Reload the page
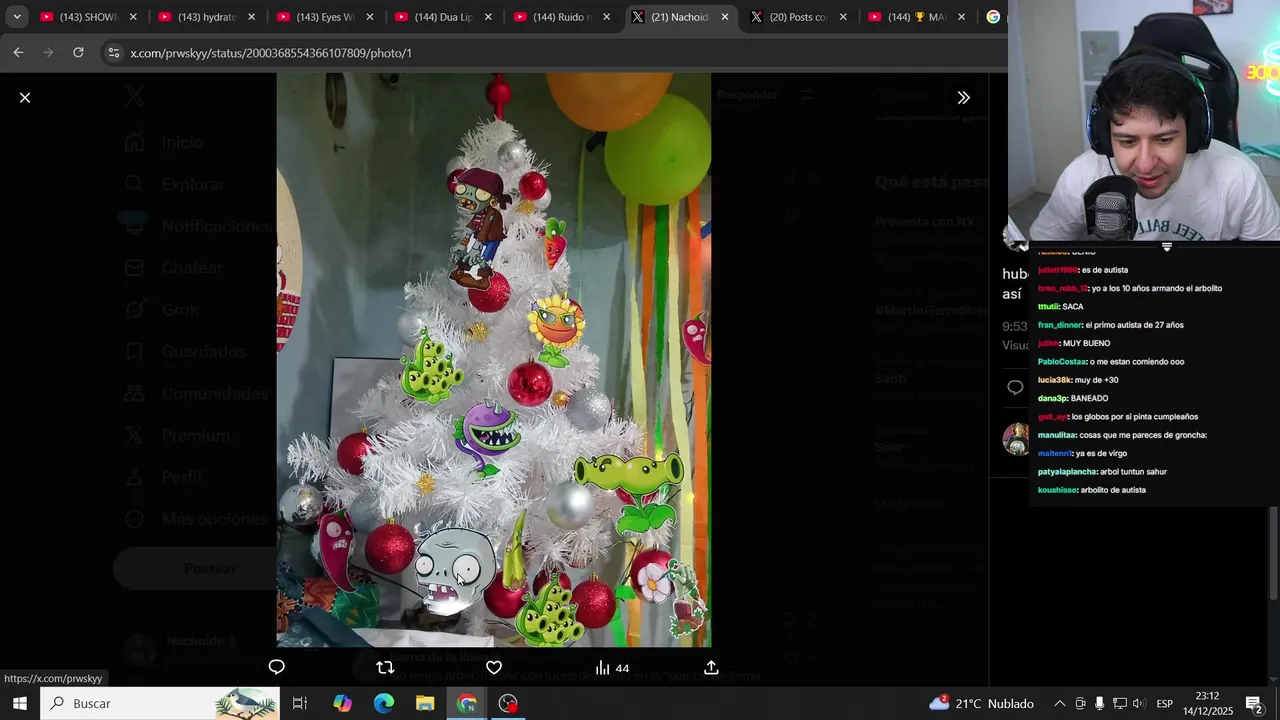This screenshot has width=1280, height=720. (78, 52)
